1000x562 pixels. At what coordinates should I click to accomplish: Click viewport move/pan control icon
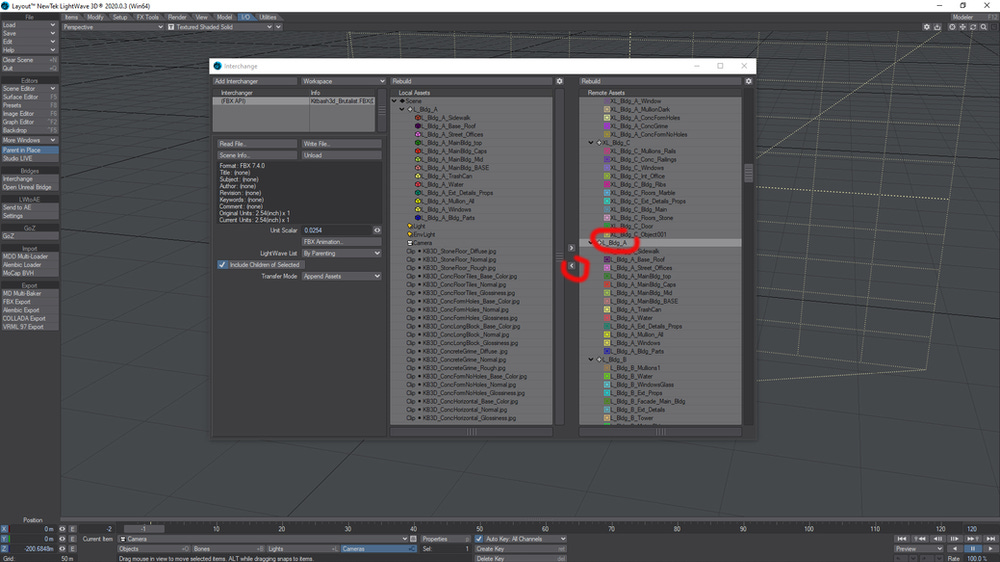(962, 27)
